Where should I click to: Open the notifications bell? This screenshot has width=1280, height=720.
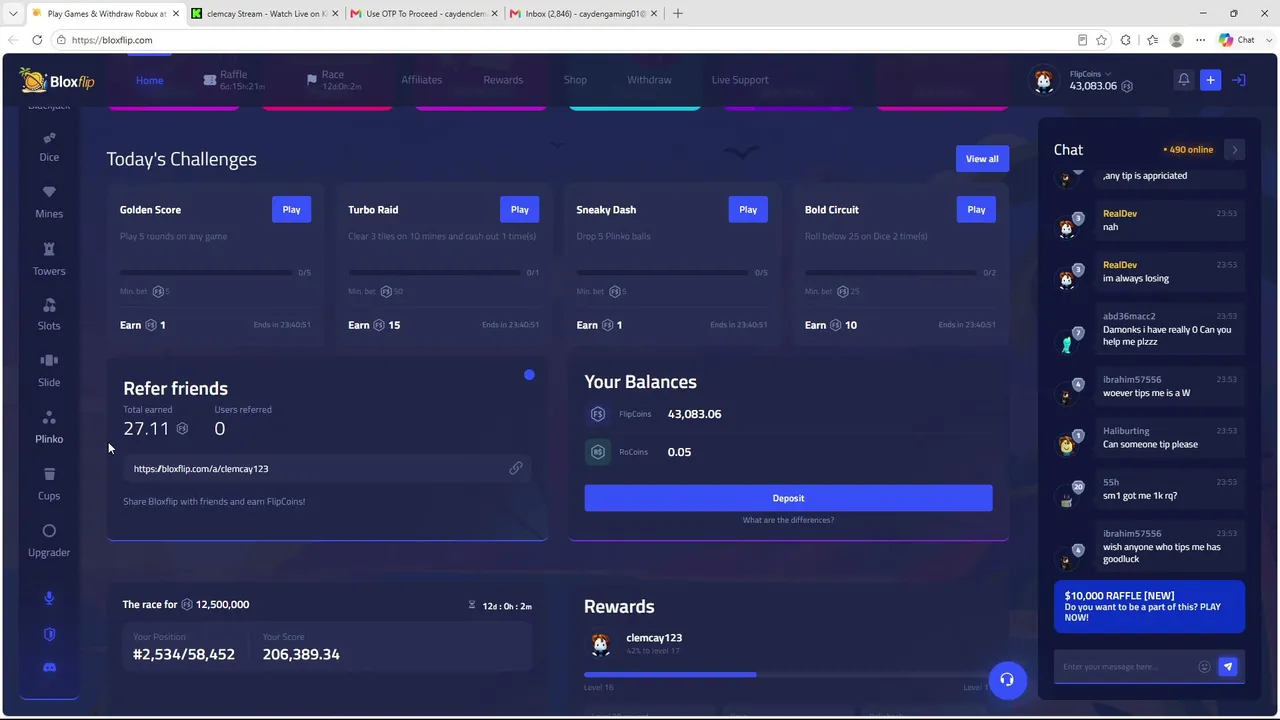click(x=1183, y=80)
